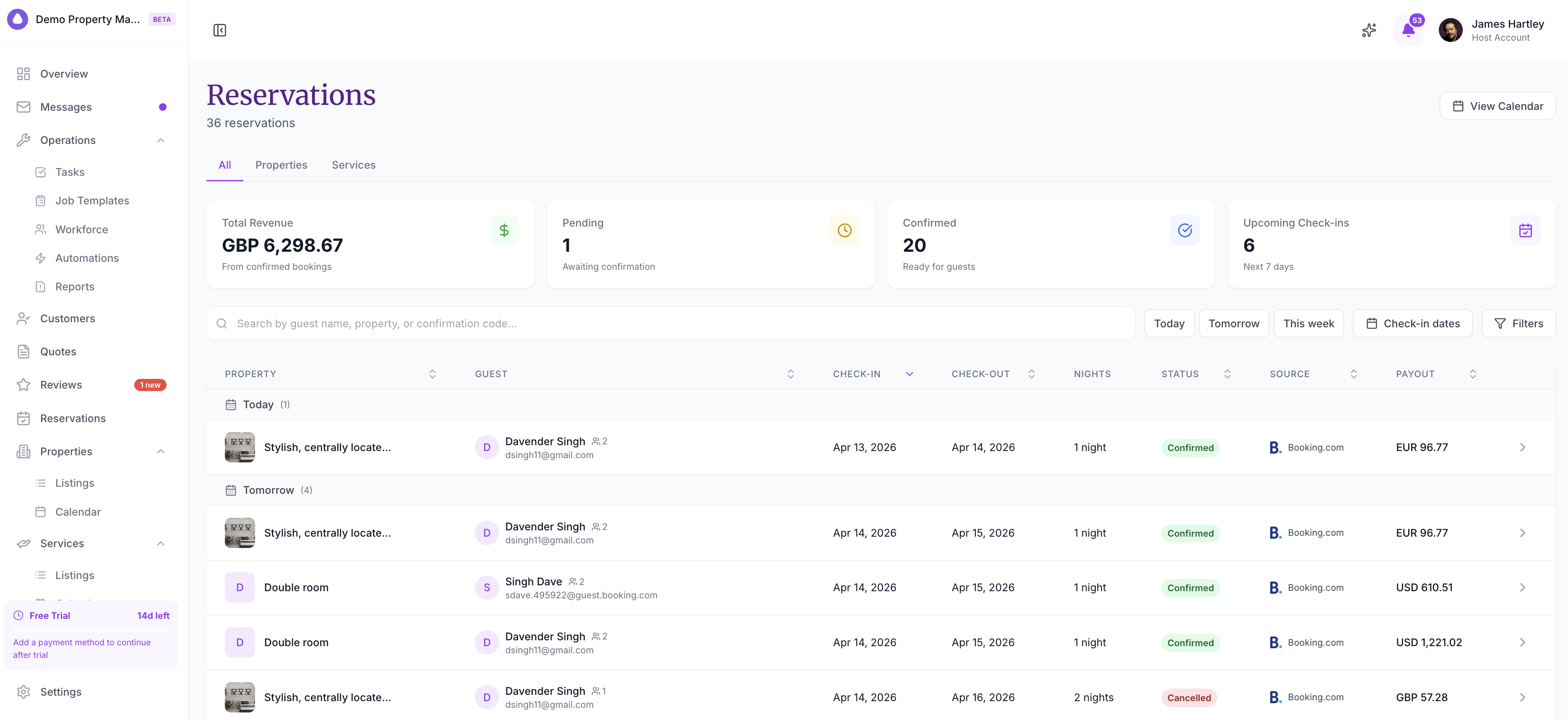The width and height of the screenshot is (1568, 720).
Task: Switch to the Properties tab
Action: [x=281, y=165]
